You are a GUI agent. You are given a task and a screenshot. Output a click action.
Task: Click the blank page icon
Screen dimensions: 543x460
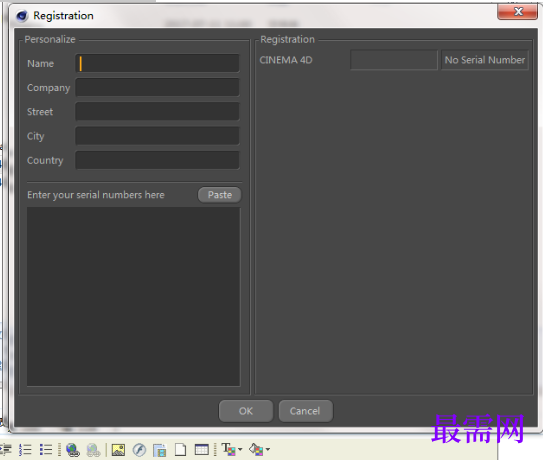click(x=180, y=450)
